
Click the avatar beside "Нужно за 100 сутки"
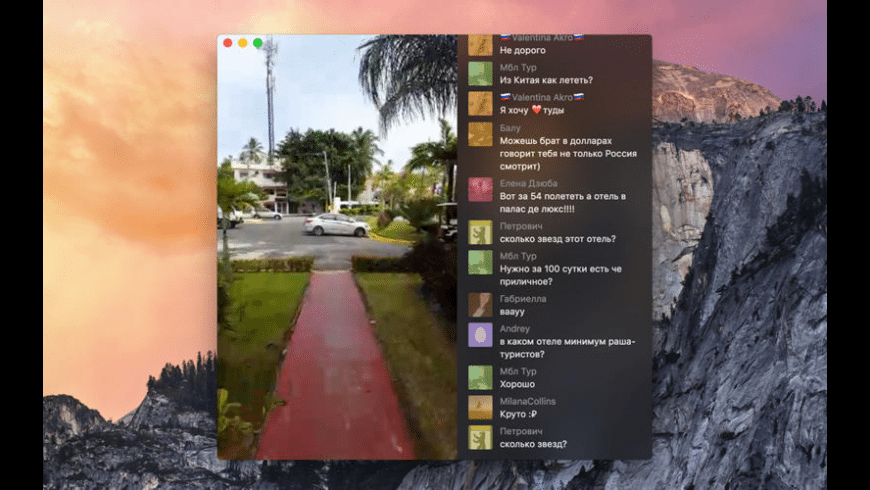tap(480, 262)
